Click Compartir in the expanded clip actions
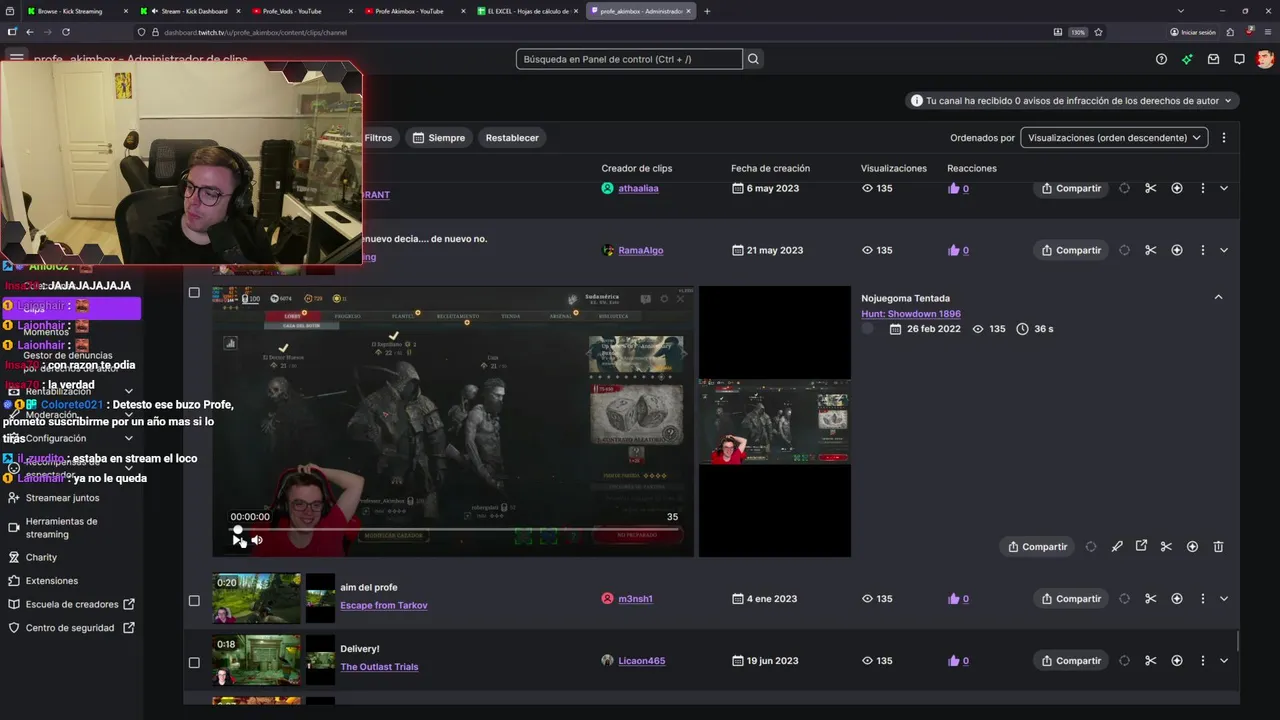The width and height of the screenshot is (1280, 720). click(1037, 546)
